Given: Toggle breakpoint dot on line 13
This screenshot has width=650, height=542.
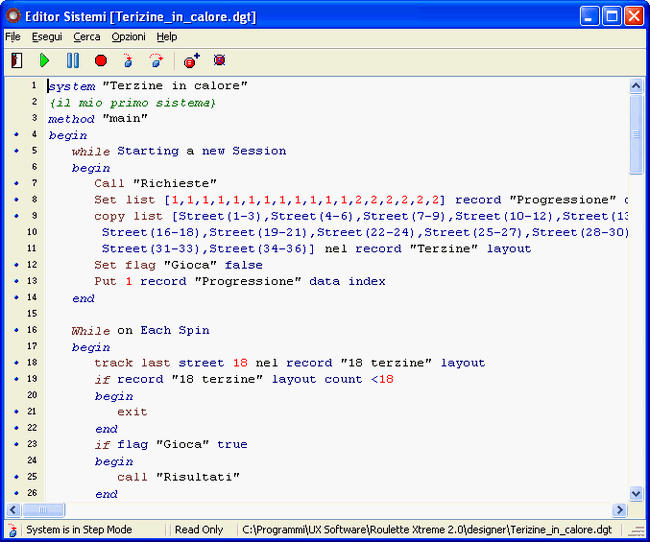Looking at the screenshot, I should click(17, 281).
